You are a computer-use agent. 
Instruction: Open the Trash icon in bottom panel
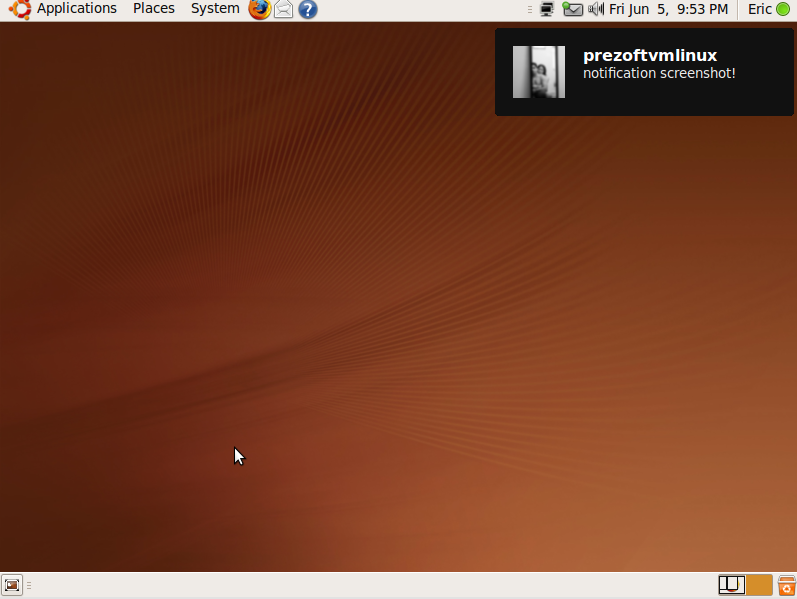pyautogui.click(x=786, y=585)
